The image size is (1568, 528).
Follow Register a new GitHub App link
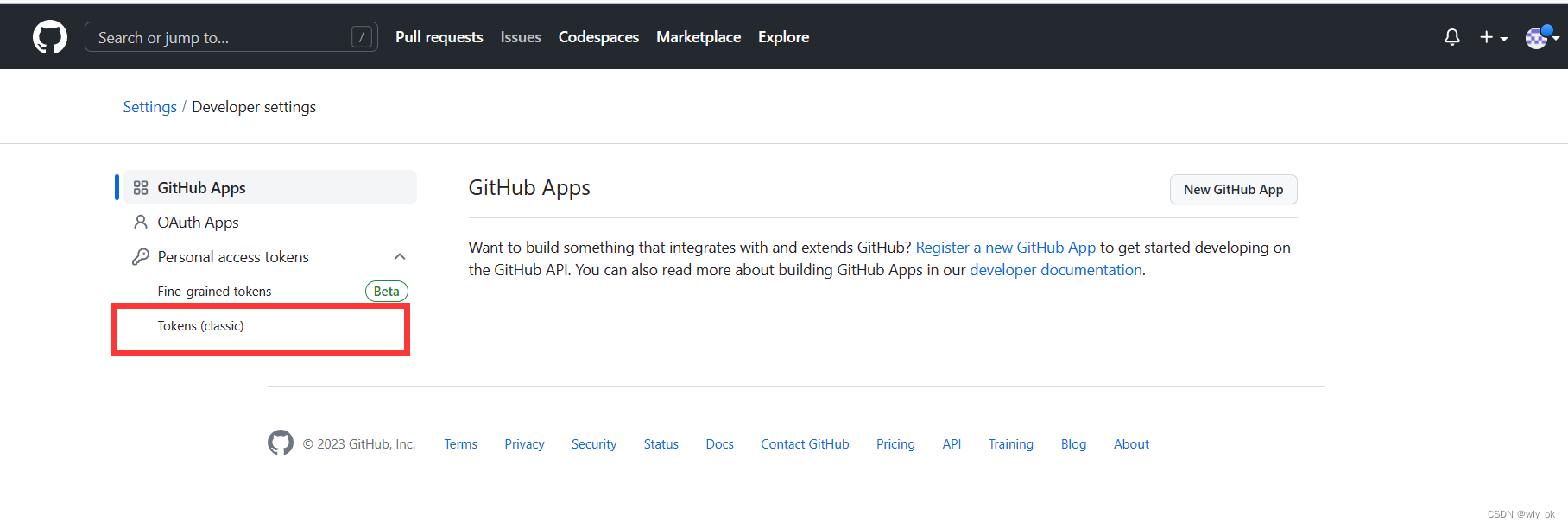1005,248
